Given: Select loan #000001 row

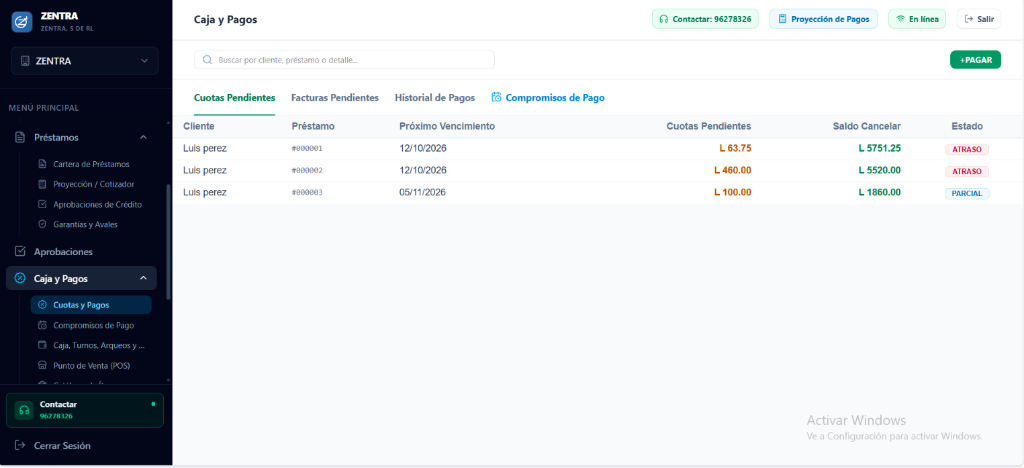Looking at the screenshot, I should [x=598, y=148].
